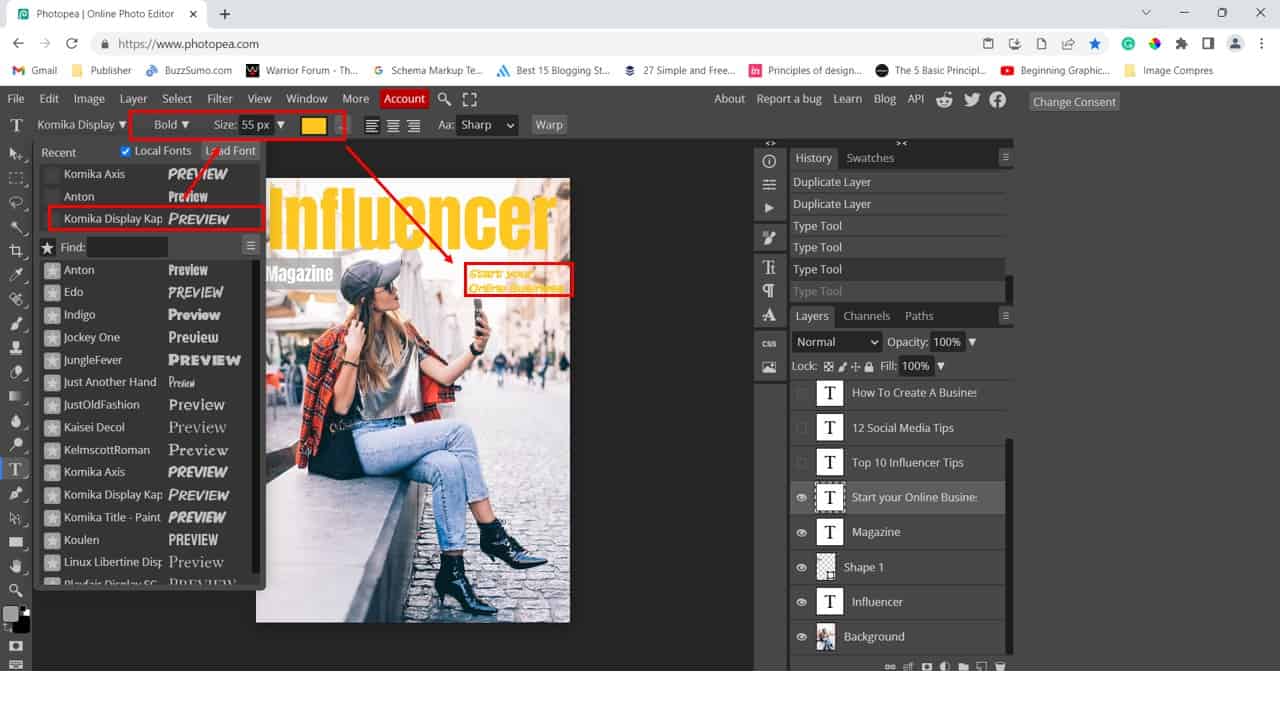Screen dimensions: 1280x720
Task: Select the Crop tool in left toolbar
Action: [16, 251]
